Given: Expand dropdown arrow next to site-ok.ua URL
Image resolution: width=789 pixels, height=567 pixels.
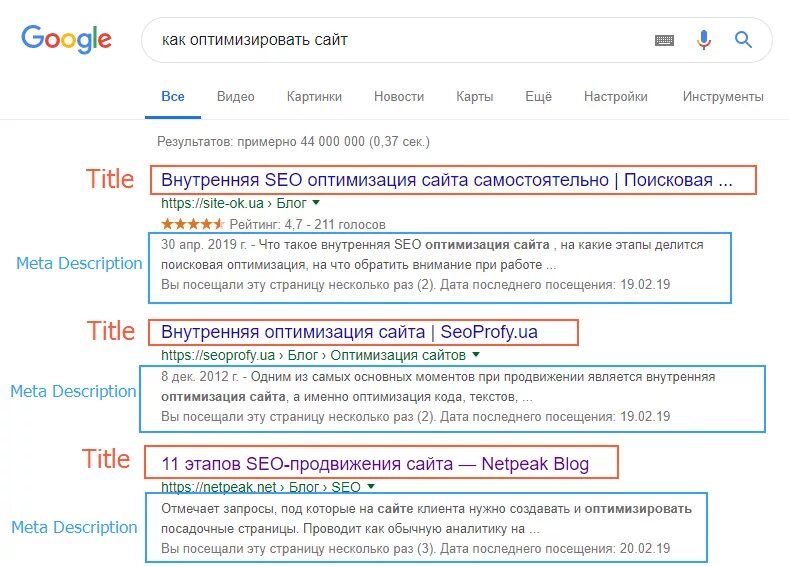Looking at the screenshot, I should pos(316,203).
